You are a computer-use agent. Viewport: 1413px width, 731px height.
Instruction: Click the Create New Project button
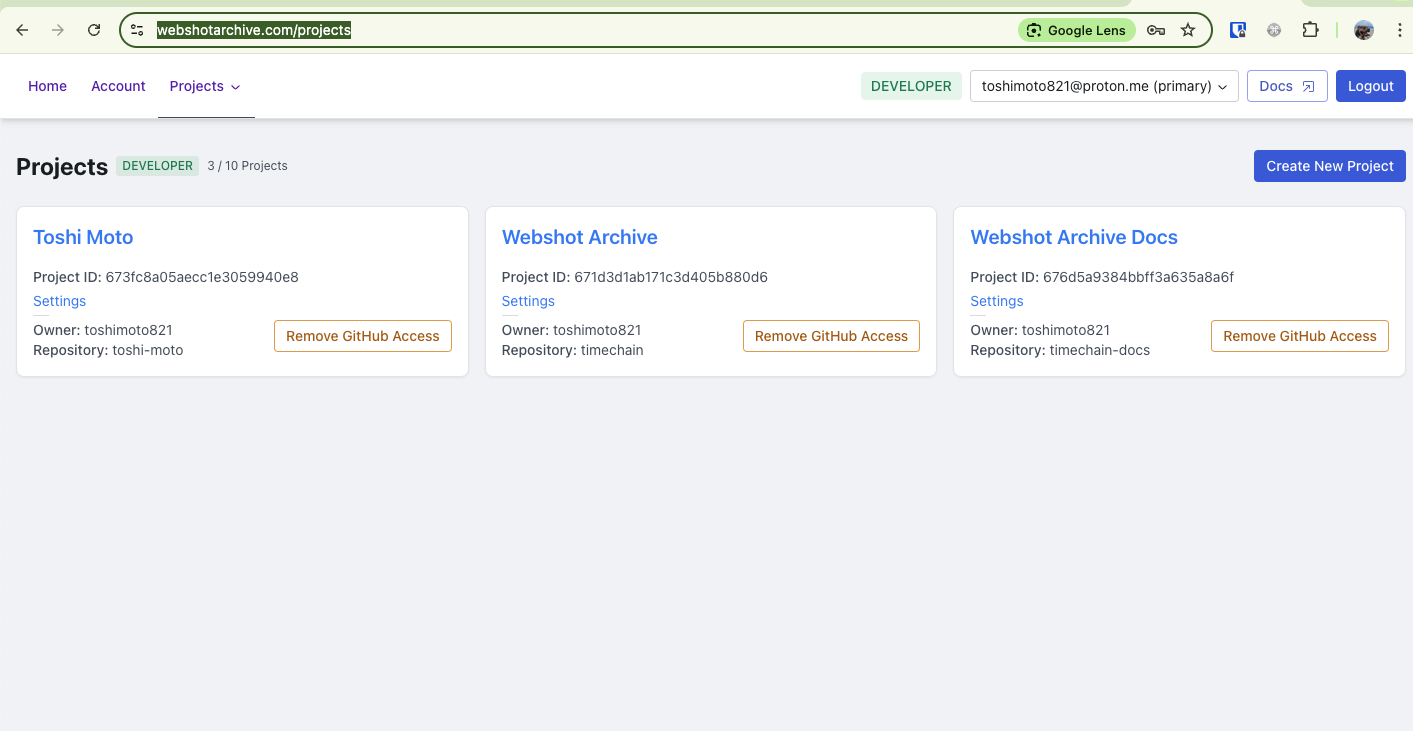click(x=1329, y=166)
